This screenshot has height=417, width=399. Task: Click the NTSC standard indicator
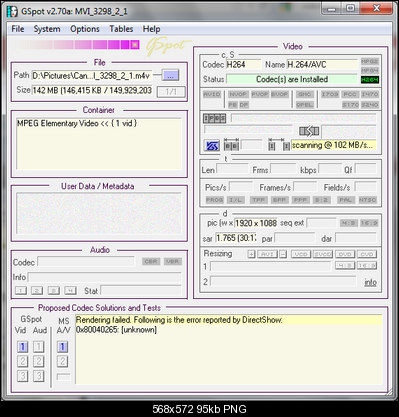point(367,200)
